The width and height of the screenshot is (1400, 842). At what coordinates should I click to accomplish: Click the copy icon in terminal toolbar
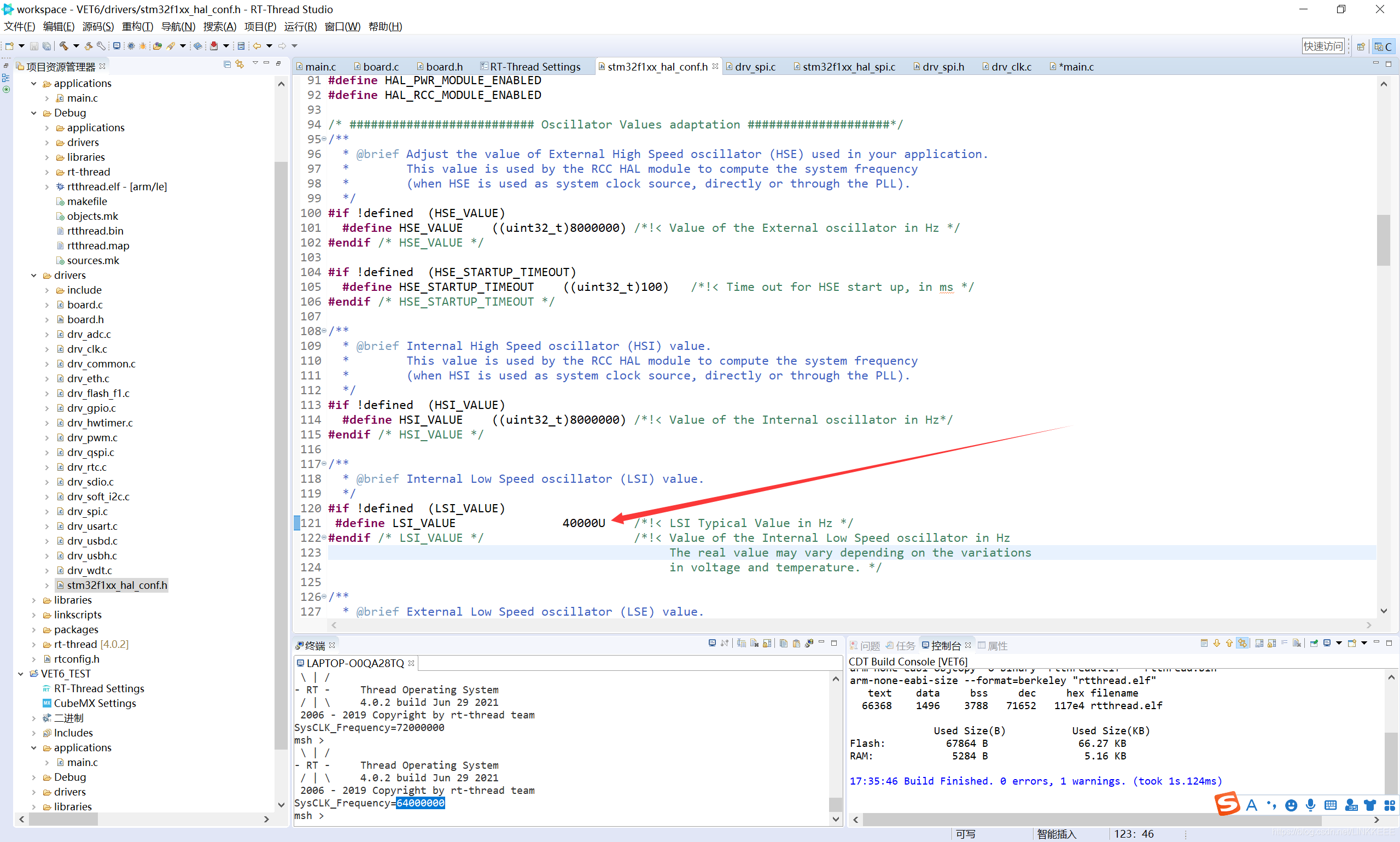(784, 643)
